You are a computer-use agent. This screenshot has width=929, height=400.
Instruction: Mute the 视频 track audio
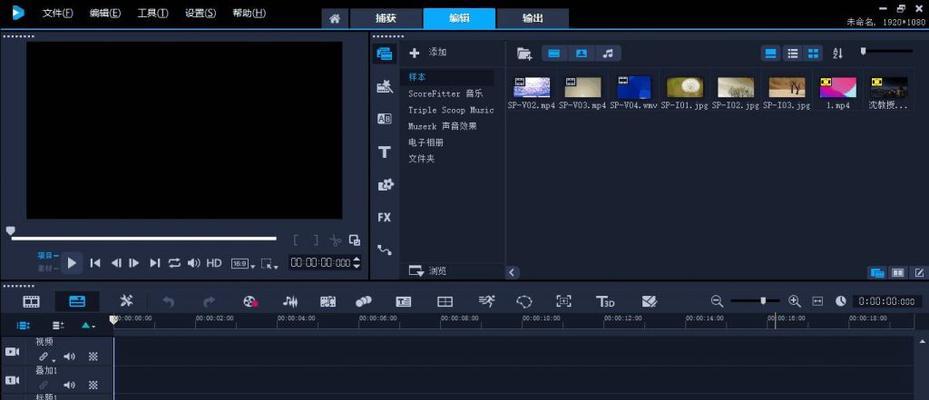tap(69, 357)
